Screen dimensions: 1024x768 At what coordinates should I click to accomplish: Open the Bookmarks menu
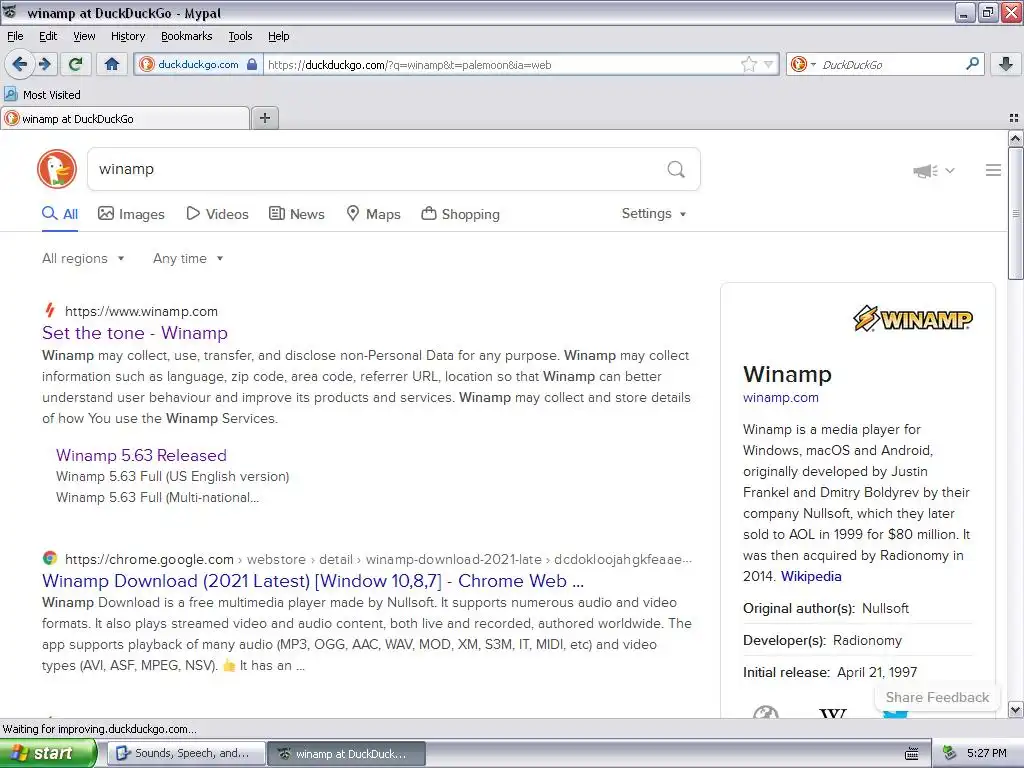click(186, 36)
